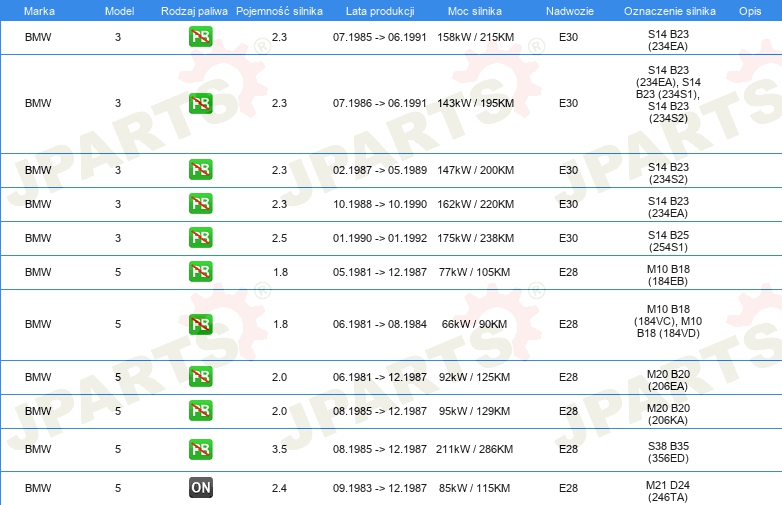Image resolution: width=782 pixels, height=505 pixels.
Task: Select the production years 07.1986 -> 06.1991
Action: 380,103
